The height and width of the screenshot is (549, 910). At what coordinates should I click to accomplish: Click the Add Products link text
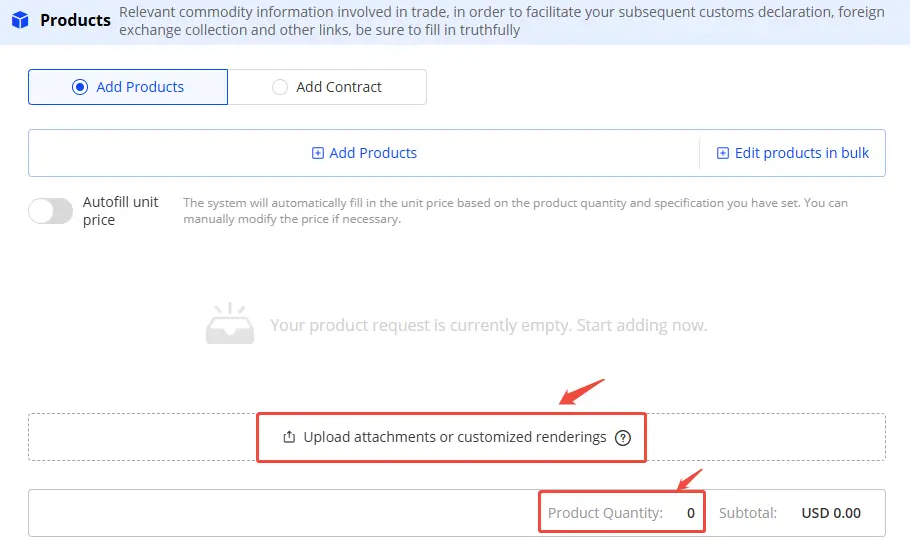pos(373,153)
